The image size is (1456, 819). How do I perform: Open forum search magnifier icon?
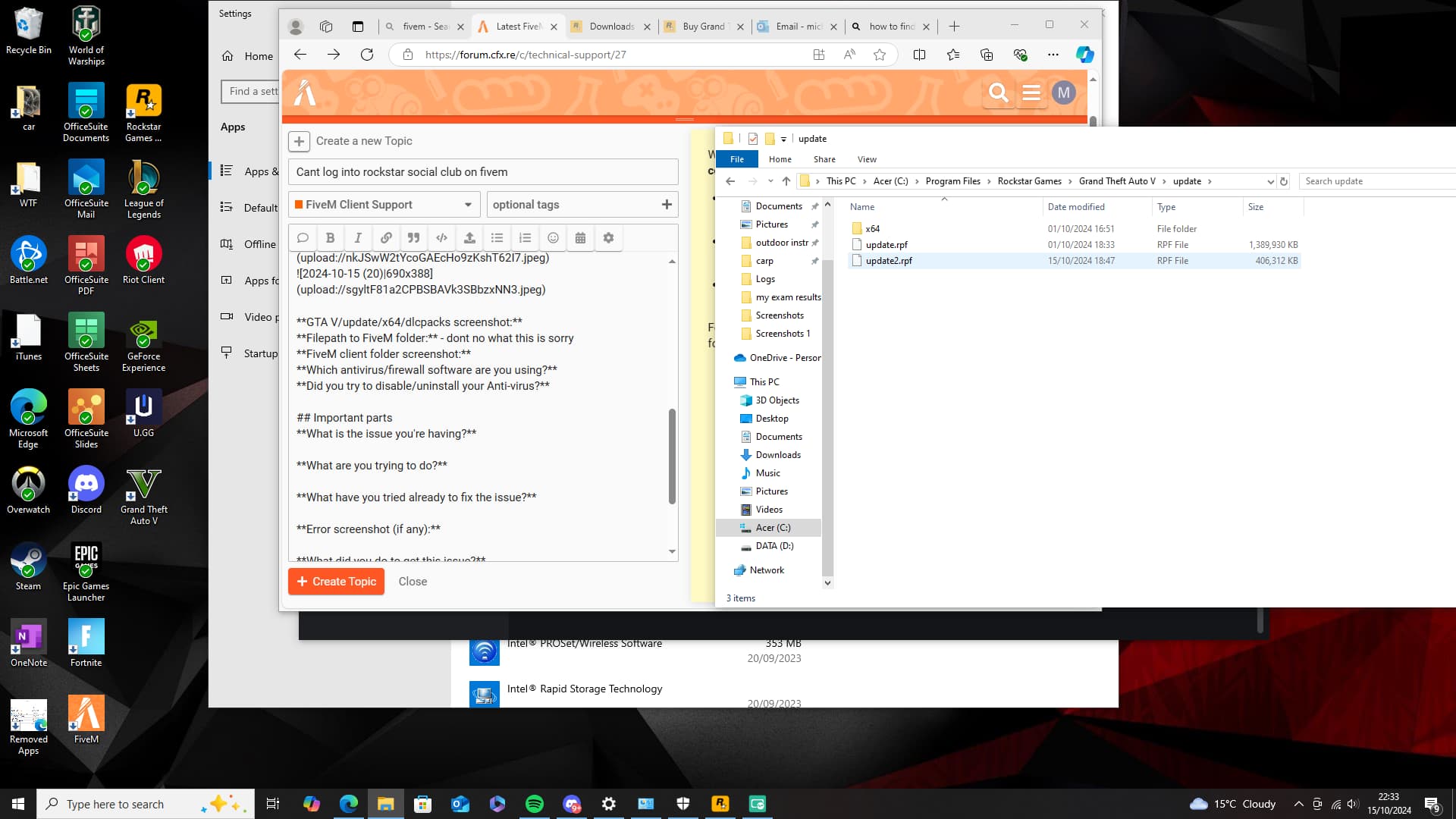click(x=998, y=93)
